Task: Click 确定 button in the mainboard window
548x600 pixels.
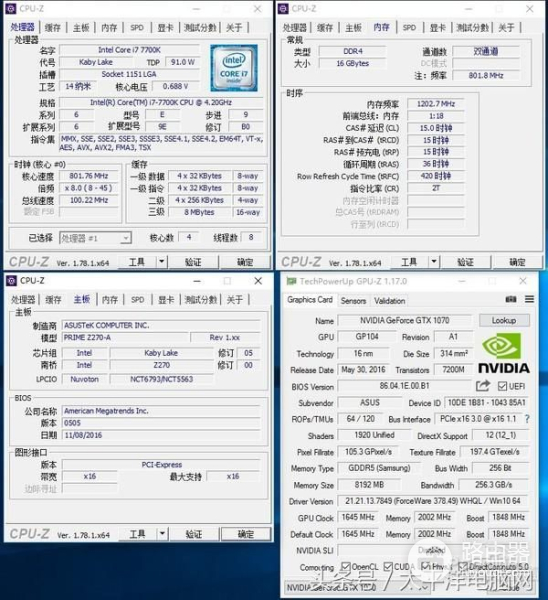Action: coord(246,534)
